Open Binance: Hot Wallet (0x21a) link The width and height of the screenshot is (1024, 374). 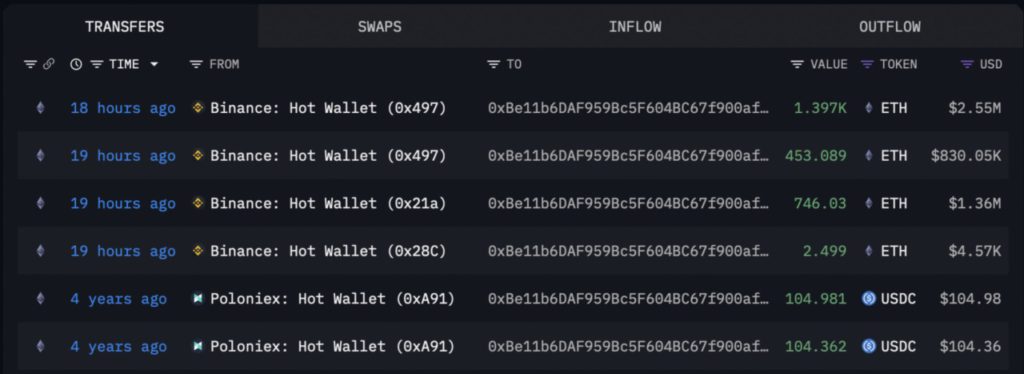(x=328, y=204)
